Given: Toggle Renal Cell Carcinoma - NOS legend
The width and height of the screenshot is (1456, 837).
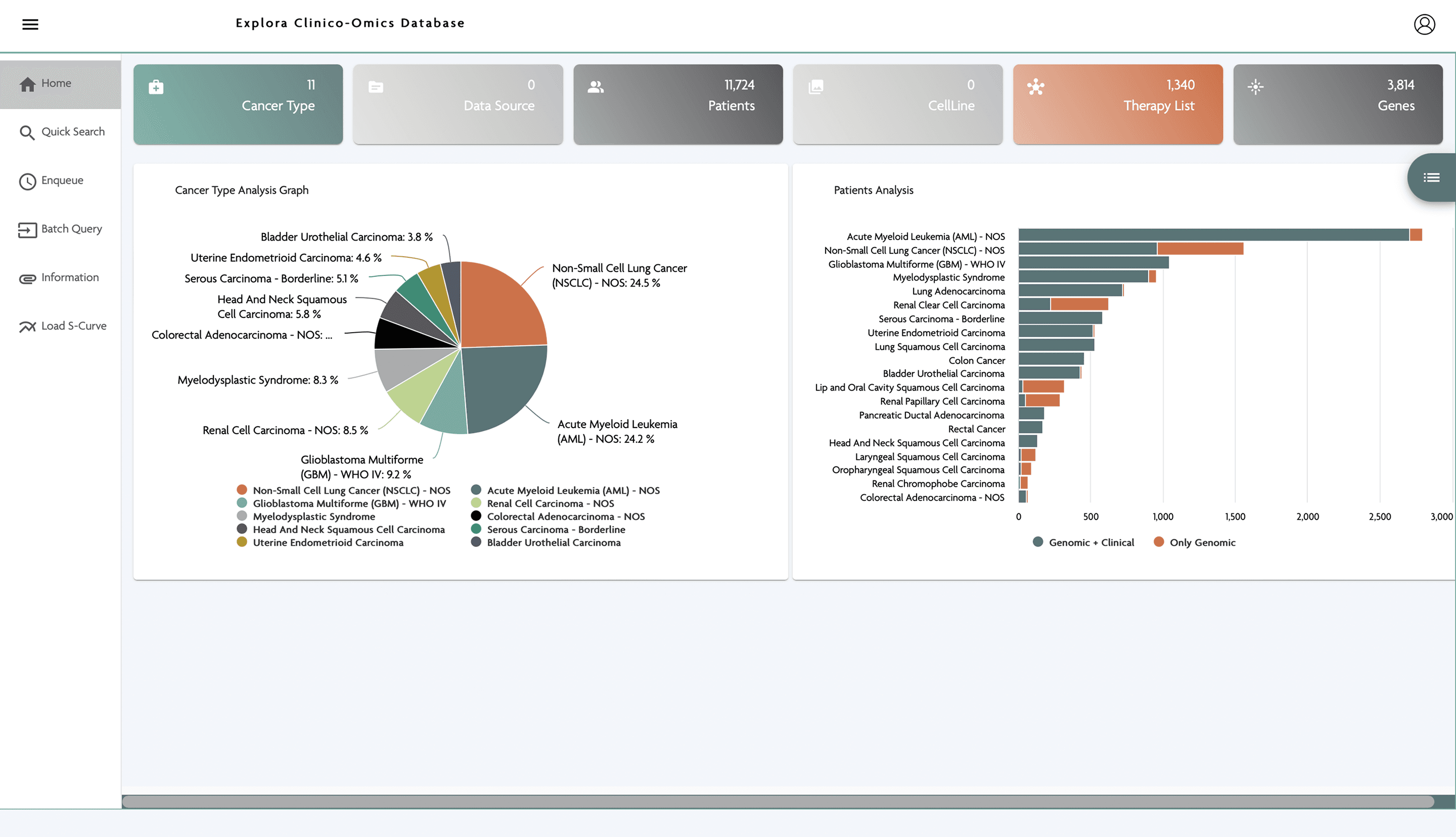Looking at the screenshot, I should (x=542, y=503).
